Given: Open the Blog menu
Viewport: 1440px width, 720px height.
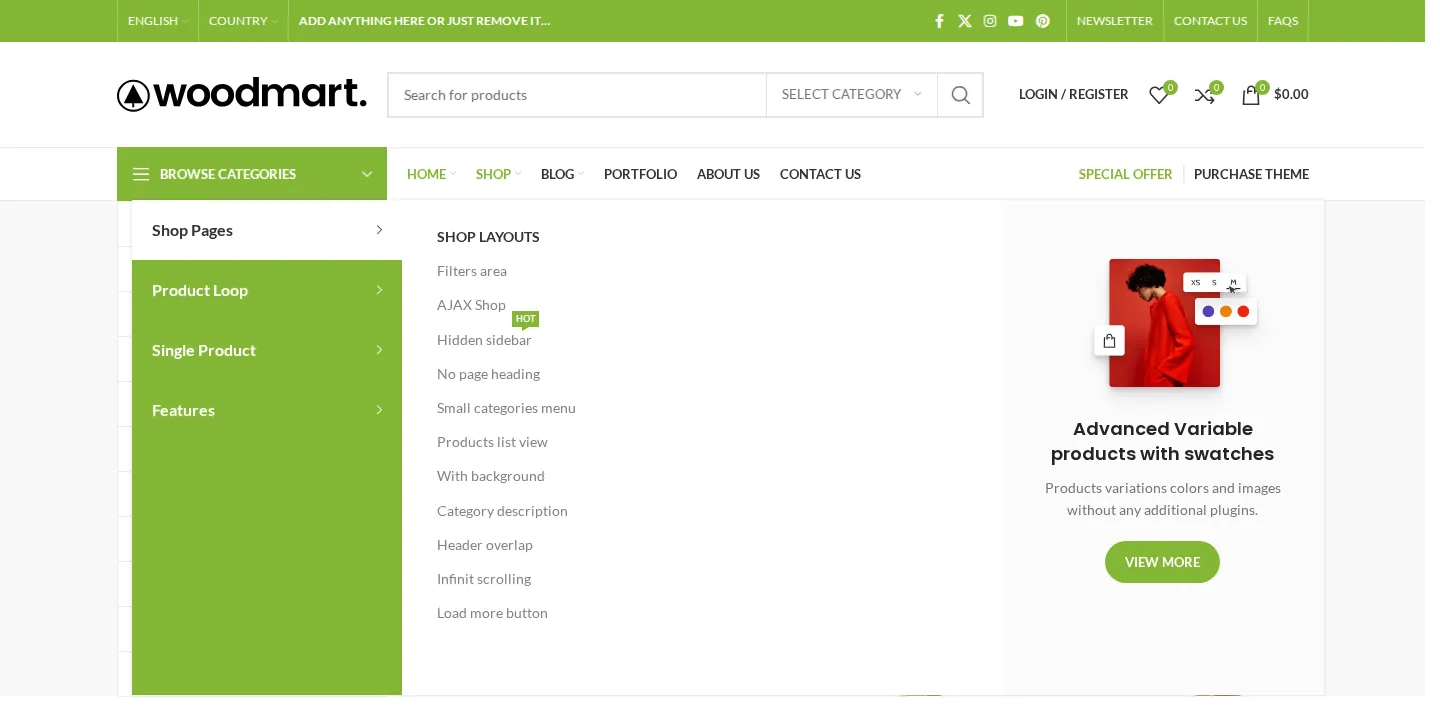Looking at the screenshot, I should (562, 174).
